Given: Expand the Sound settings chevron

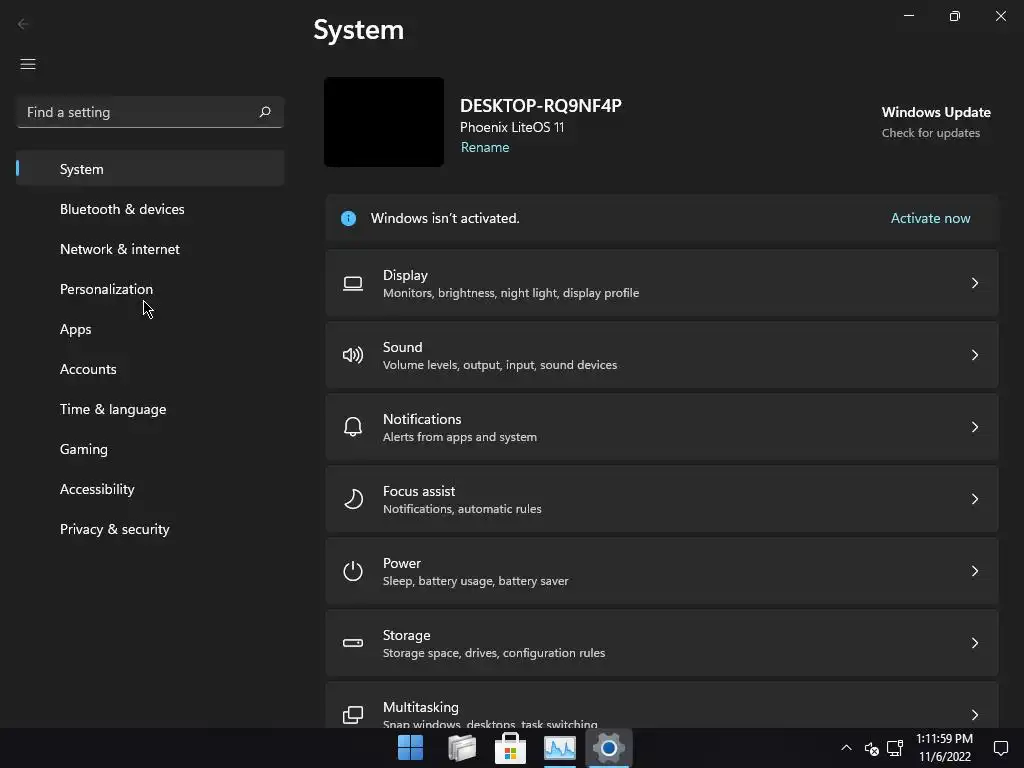Looking at the screenshot, I should tap(974, 355).
